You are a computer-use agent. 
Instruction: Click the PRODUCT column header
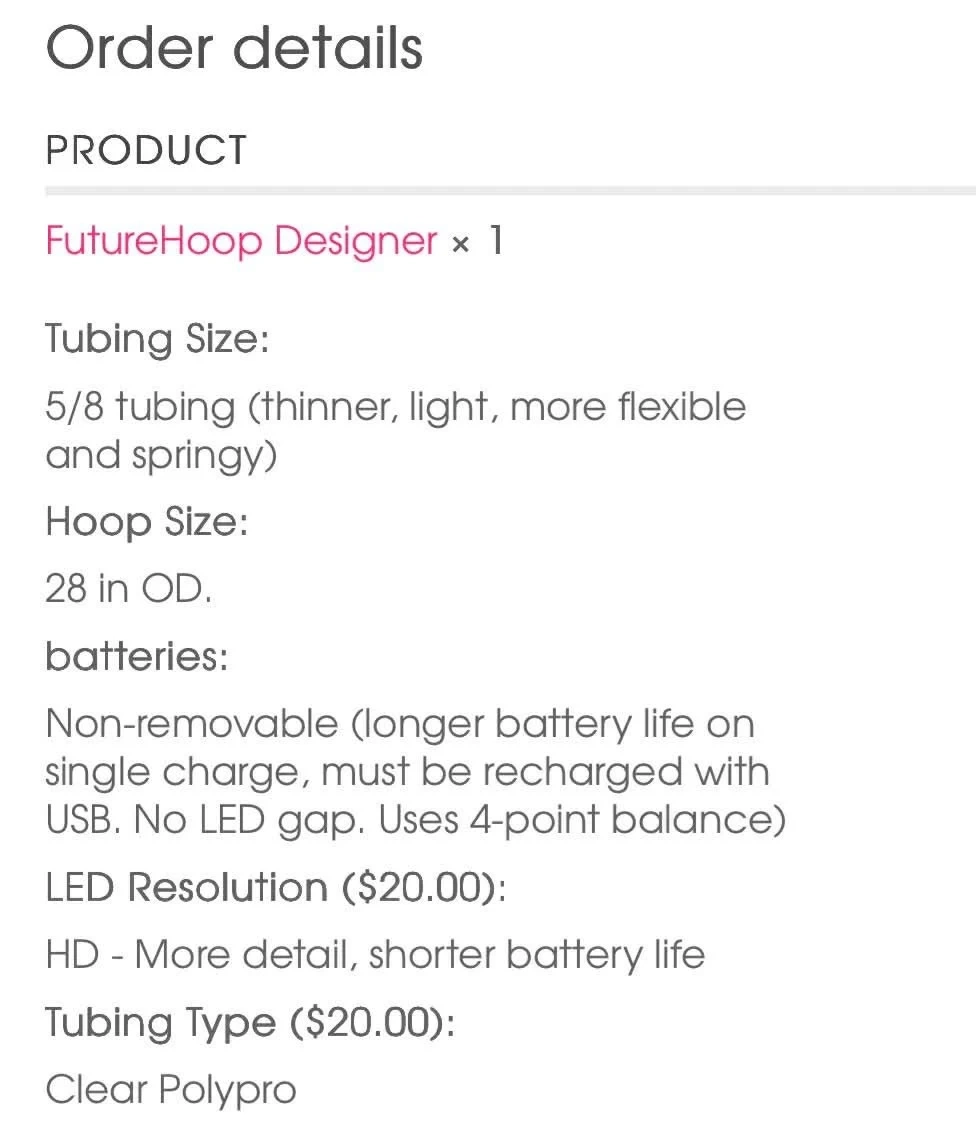146,150
